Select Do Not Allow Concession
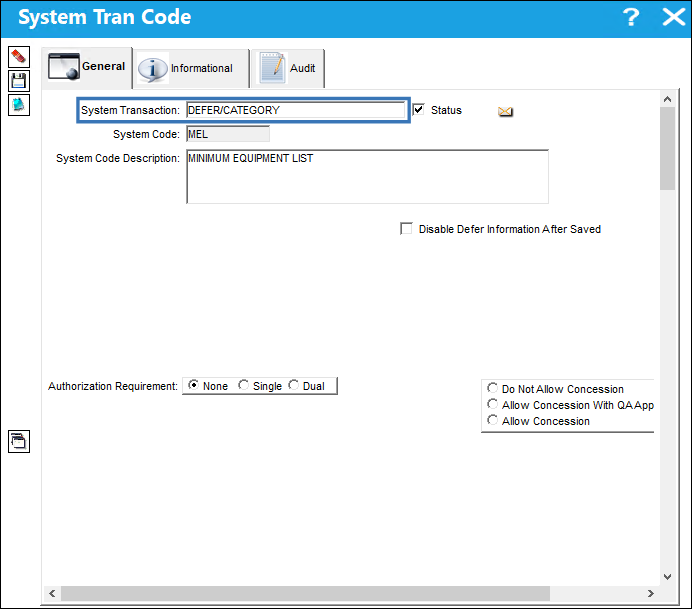Viewport: 692px width, 609px height. pyautogui.click(x=492, y=388)
